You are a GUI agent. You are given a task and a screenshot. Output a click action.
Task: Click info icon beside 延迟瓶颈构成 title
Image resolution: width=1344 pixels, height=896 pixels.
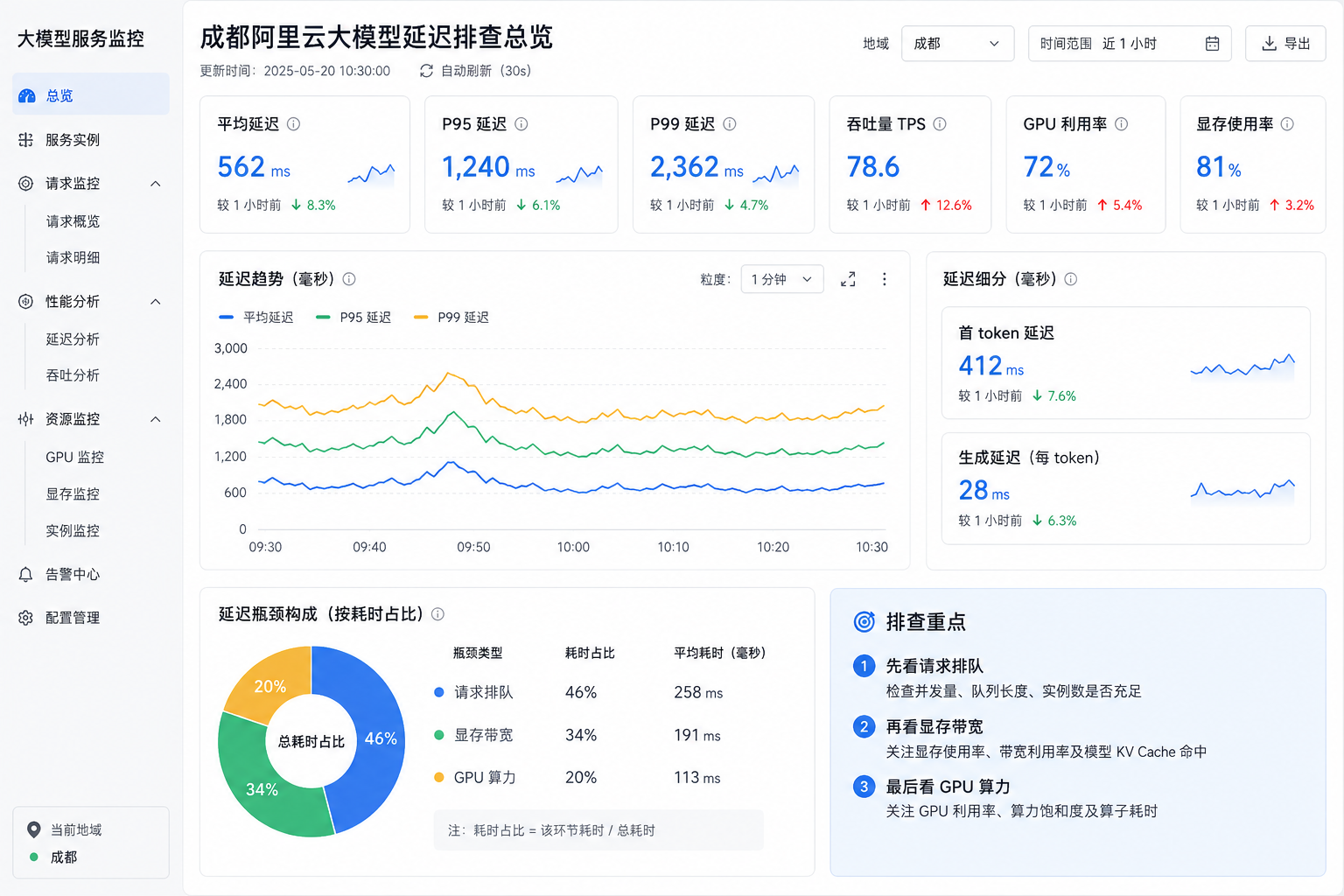tap(438, 614)
